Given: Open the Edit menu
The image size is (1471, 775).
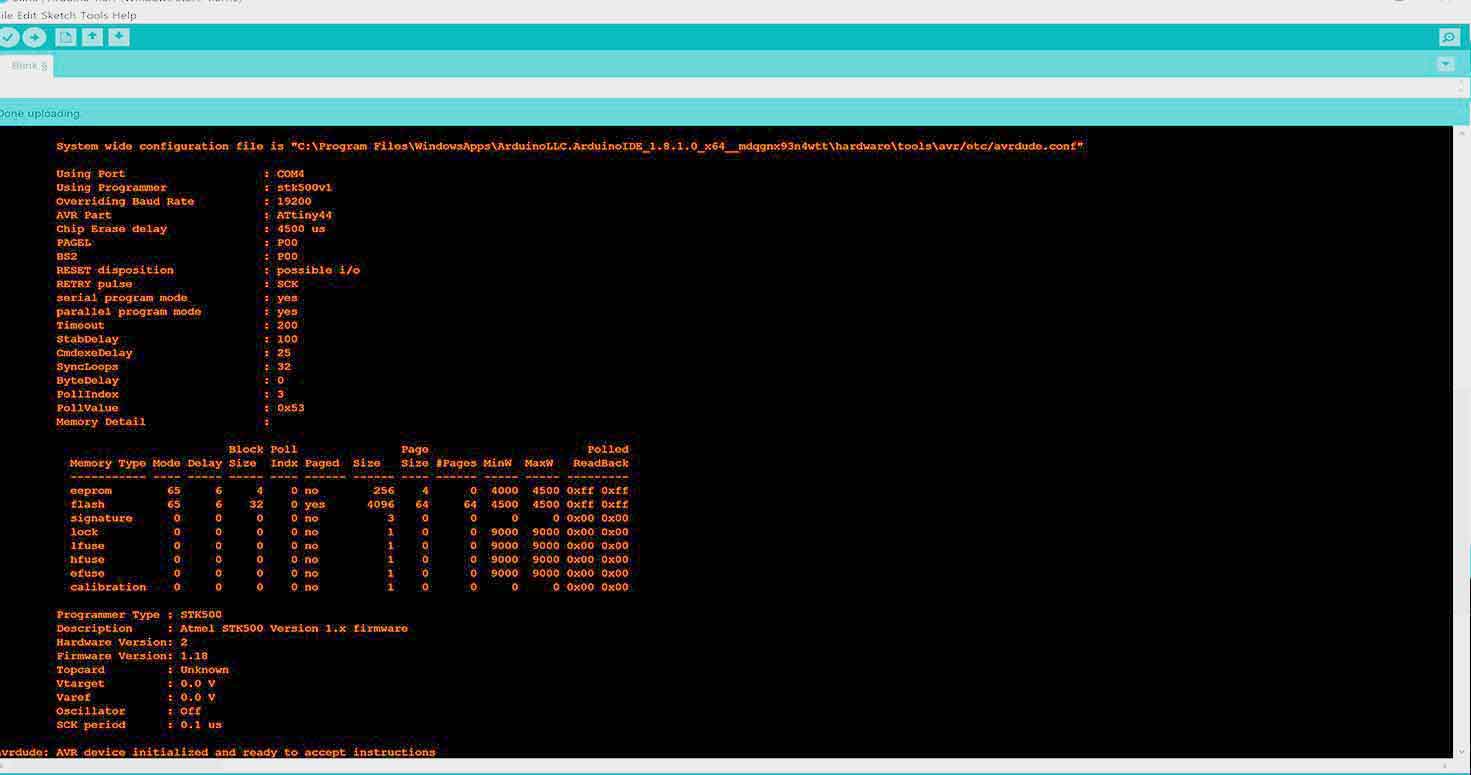Looking at the screenshot, I should click(x=27, y=15).
